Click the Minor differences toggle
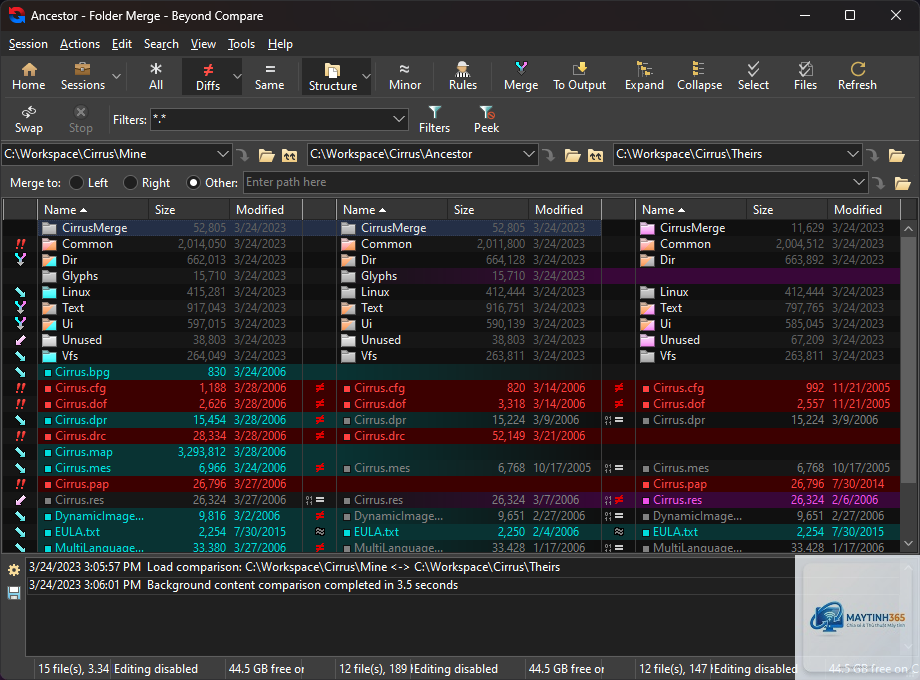The height and width of the screenshot is (680, 920). pyautogui.click(x=405, y=76)
